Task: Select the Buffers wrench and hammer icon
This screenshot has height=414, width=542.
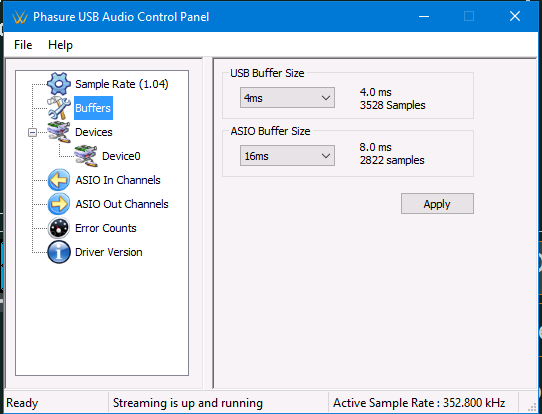Action: (x=59, y=108)
